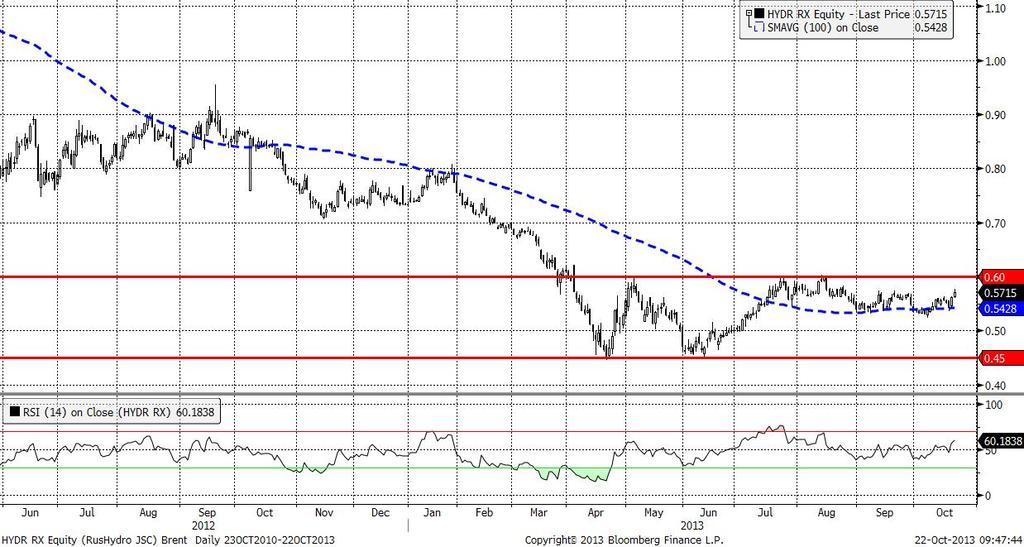
Task: Click the 2013 year label on time axis
Action: point(692,524)
